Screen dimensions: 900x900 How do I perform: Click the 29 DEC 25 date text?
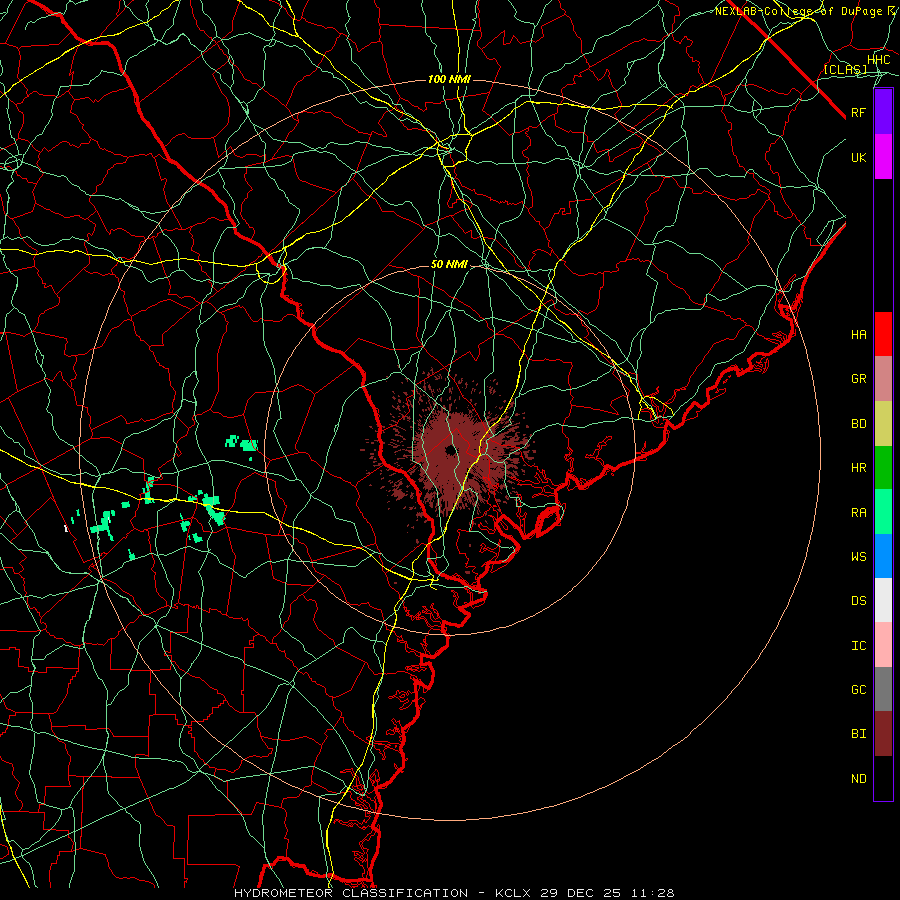click(582, 893)
